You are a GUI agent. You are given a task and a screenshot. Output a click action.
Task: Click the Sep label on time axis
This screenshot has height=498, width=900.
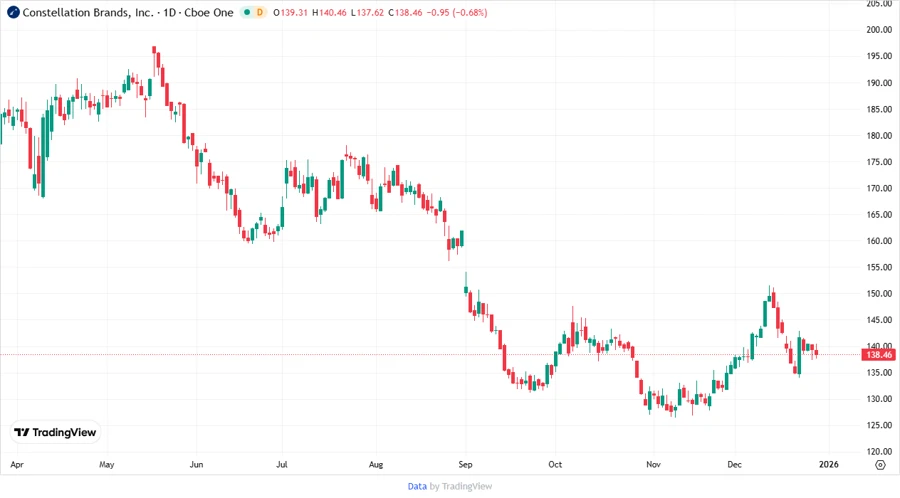coord(465,464)
